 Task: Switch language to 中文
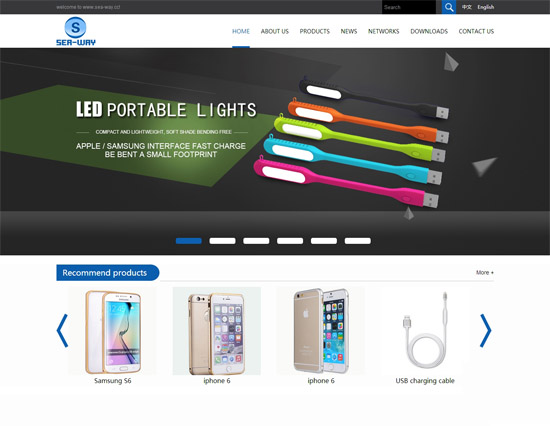[467, 7]
